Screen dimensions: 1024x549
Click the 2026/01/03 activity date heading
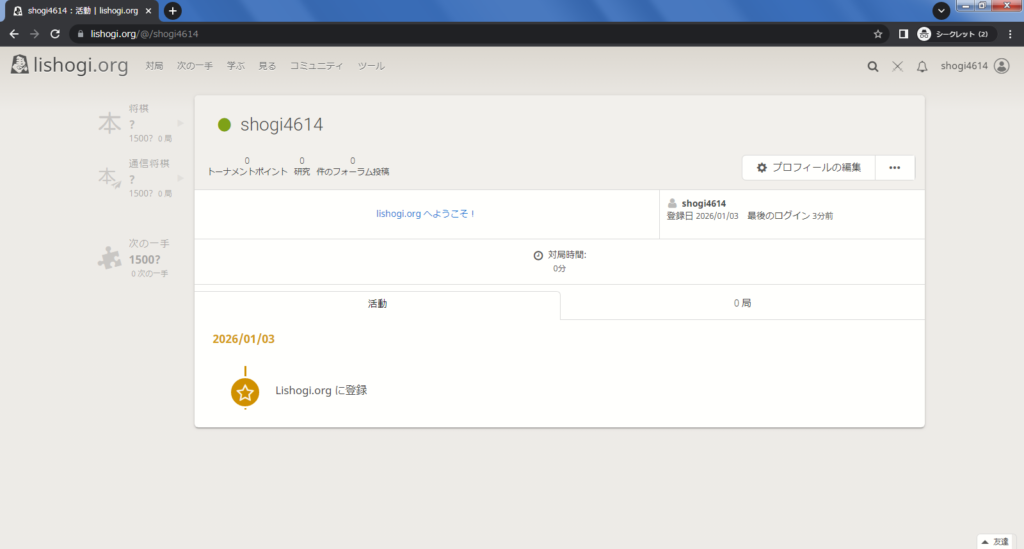click(244, 339)
